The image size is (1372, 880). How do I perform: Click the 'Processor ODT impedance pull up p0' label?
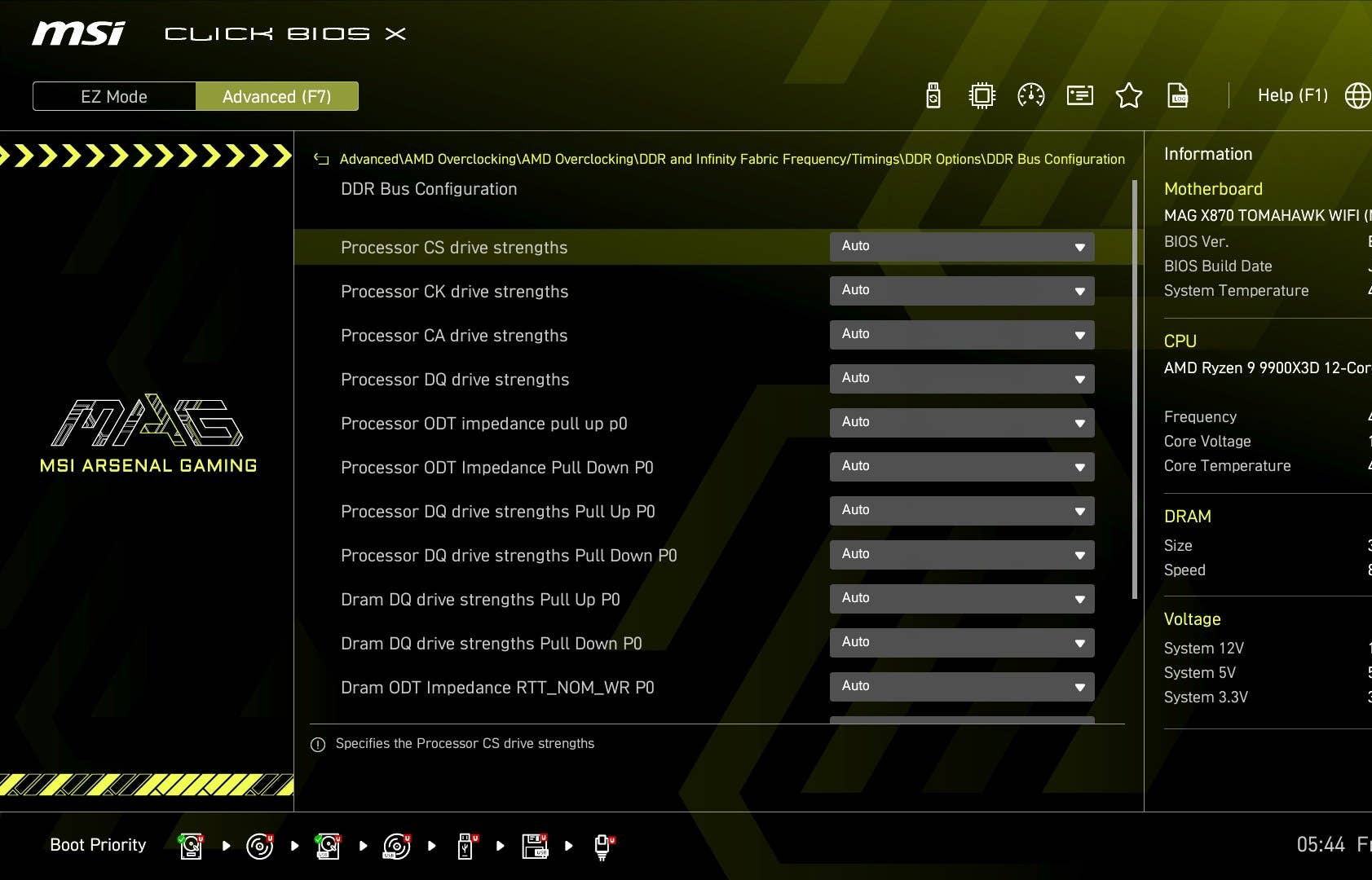[484, 424]
